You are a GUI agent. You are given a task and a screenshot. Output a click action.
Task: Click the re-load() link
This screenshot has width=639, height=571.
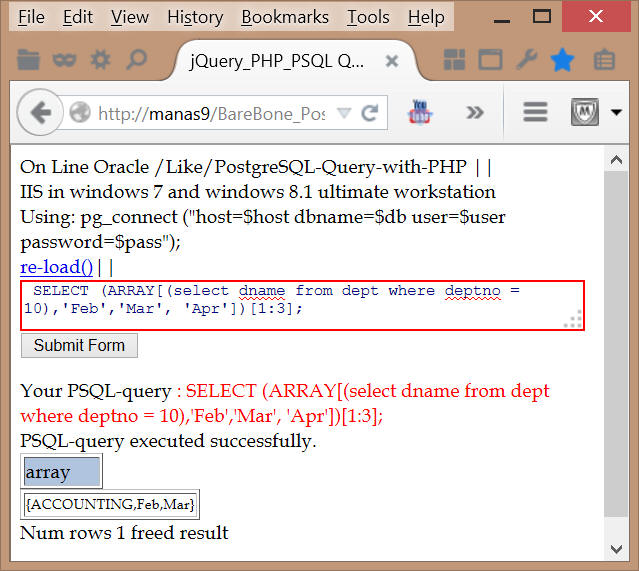(x=57, y=267)
